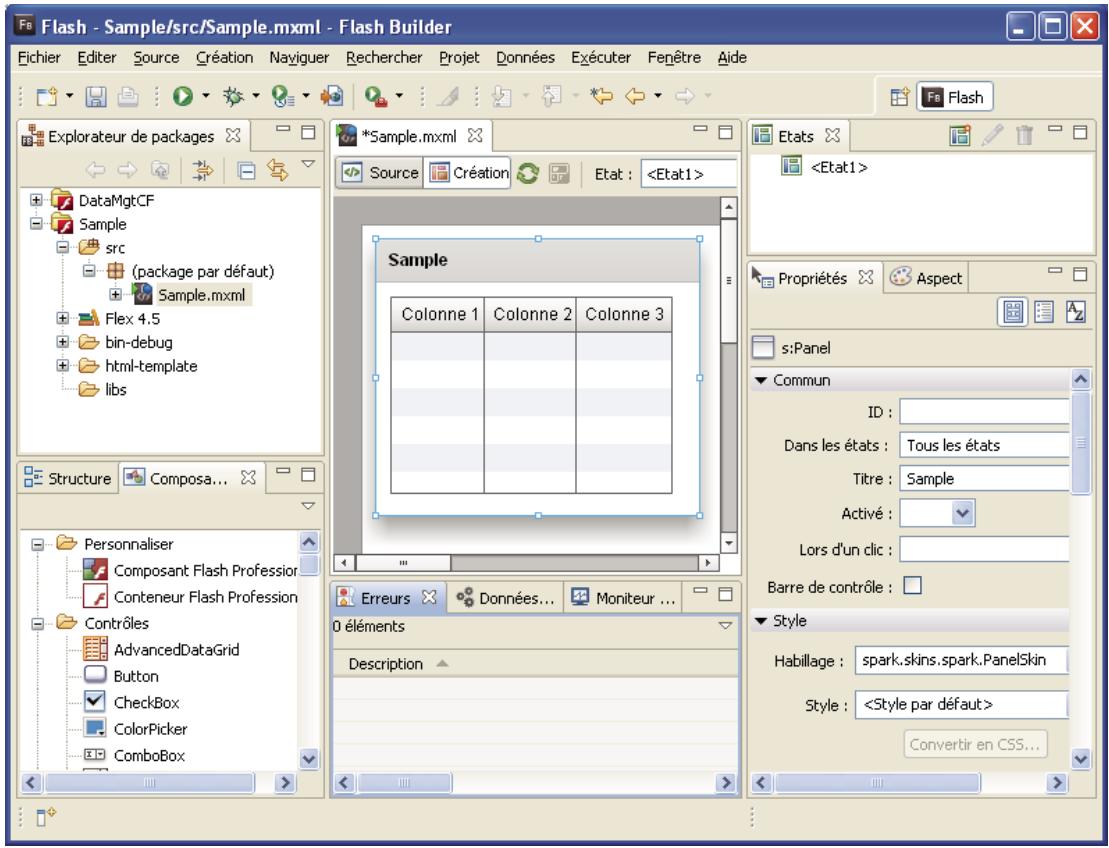Click the Etat selector field showing Etat1
This screenshot has height=848, width=1109.
(689, 174)
